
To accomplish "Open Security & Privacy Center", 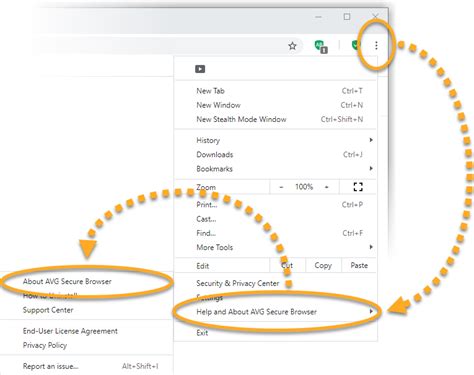I will (276, 283).
